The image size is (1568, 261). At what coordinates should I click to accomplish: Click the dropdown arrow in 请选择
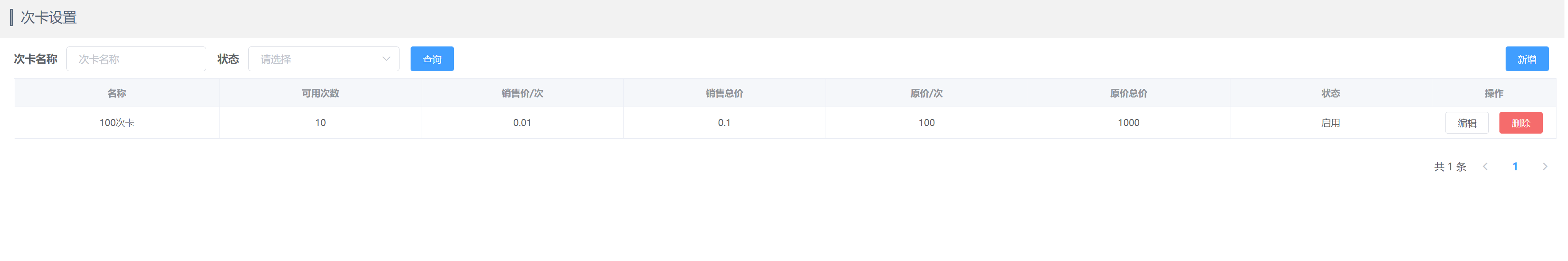[x=386, y=59]
